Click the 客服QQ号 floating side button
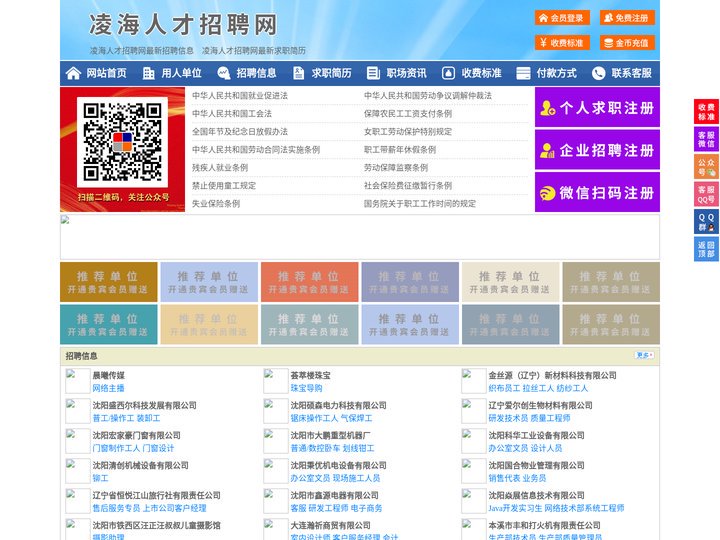720x540 pixels. coord(706,194)
